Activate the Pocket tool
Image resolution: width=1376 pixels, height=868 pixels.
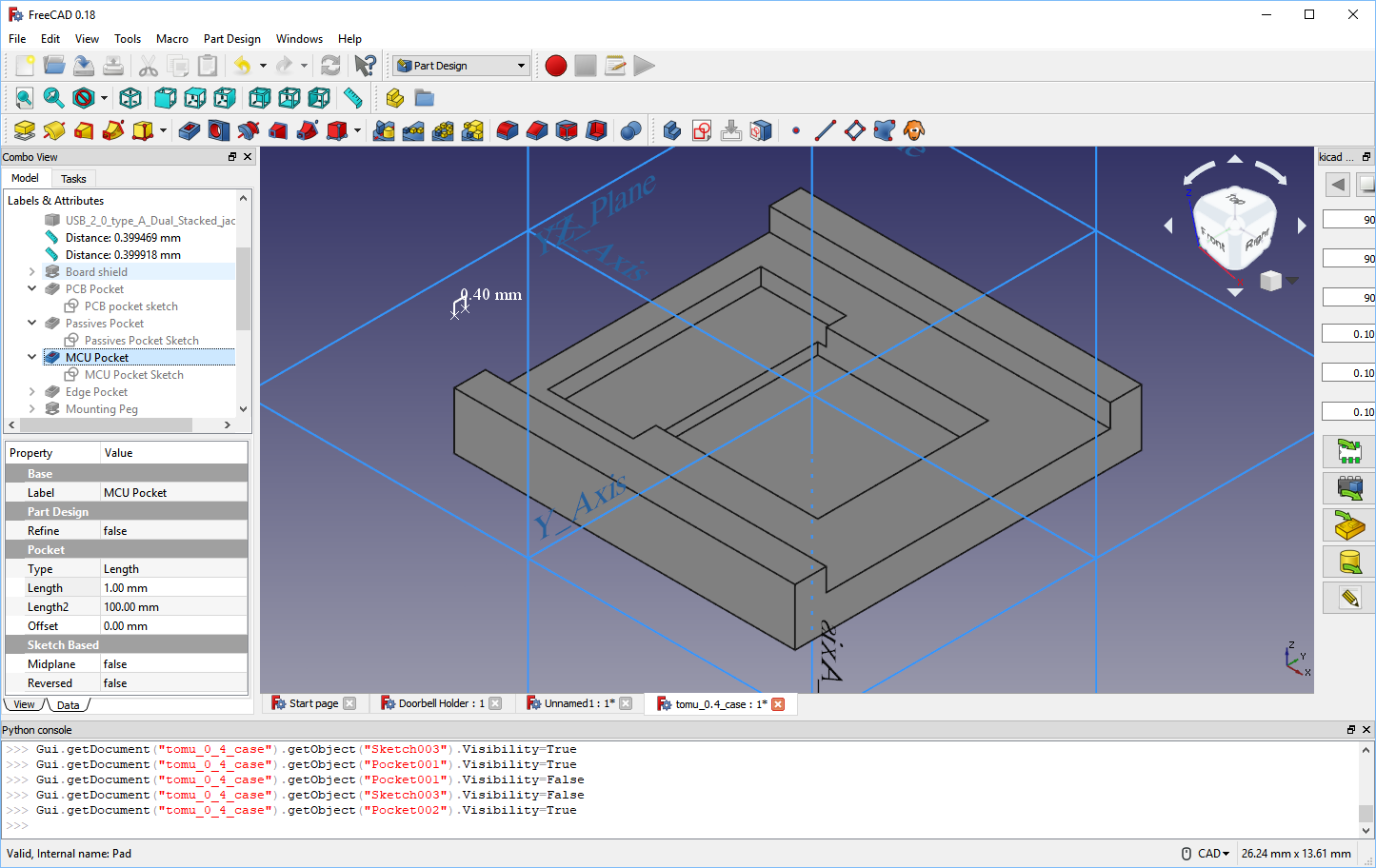pos(187,130)
